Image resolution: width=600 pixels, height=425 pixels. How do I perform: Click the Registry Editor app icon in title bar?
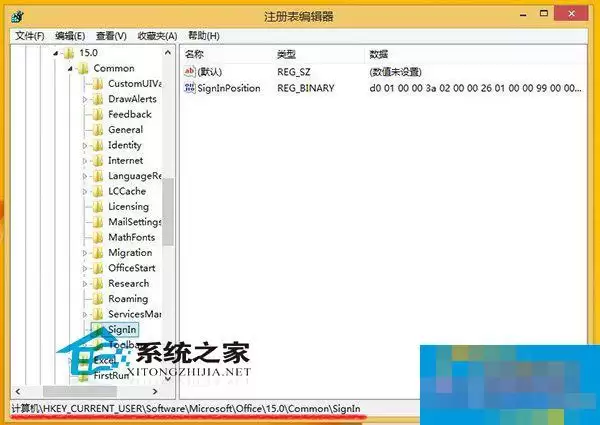pyautogui.click(x=18, y=16)
